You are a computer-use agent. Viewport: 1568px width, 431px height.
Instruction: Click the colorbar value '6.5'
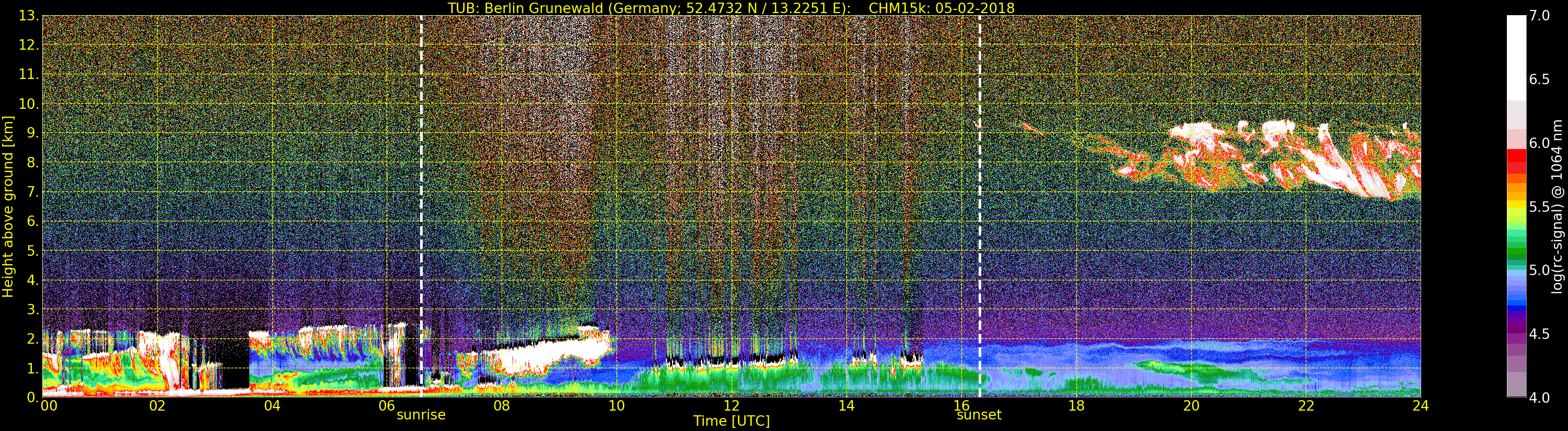1539,80
